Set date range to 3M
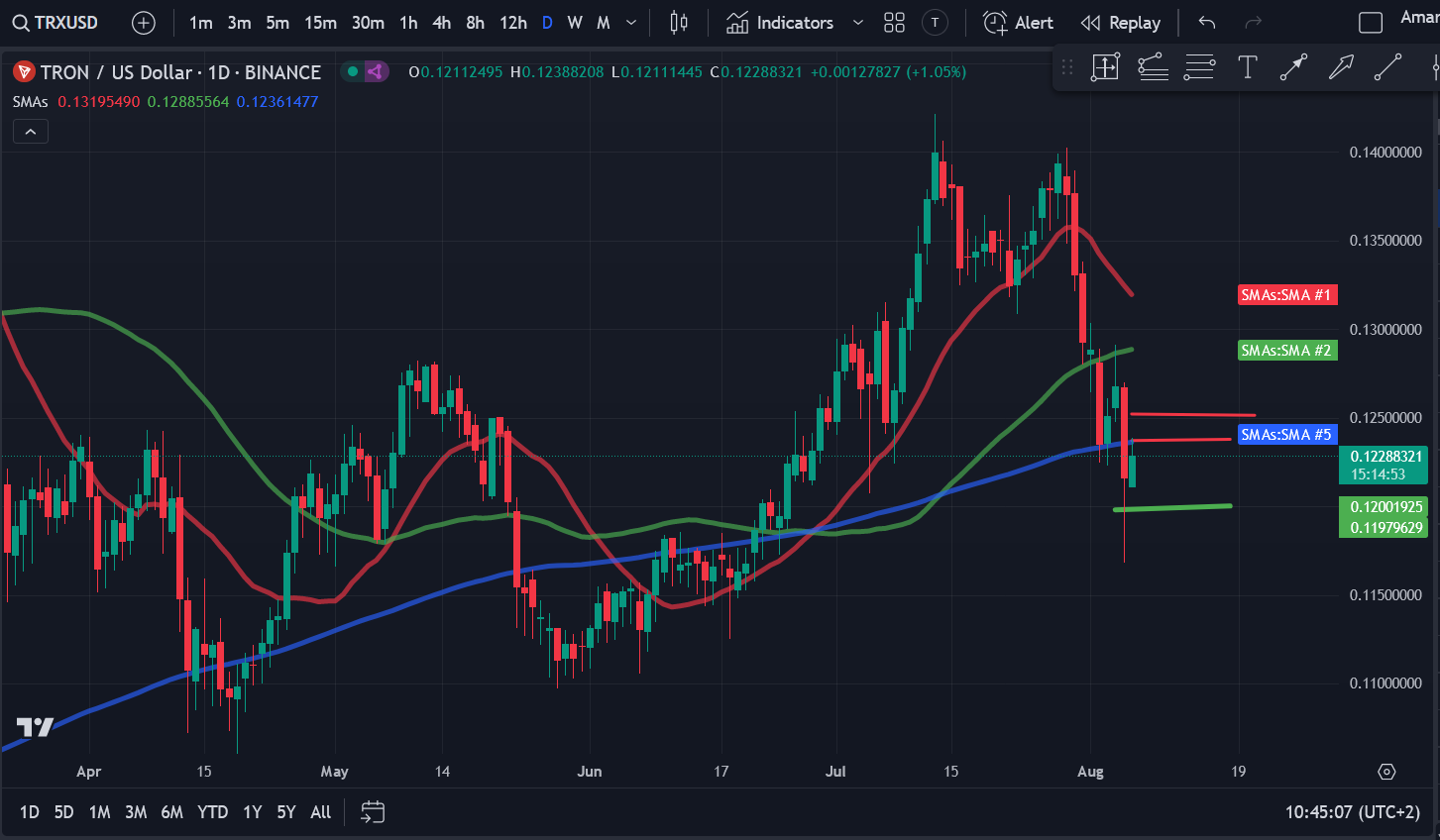Screen dimensions: 1440x840 click(x=136, y=812)
